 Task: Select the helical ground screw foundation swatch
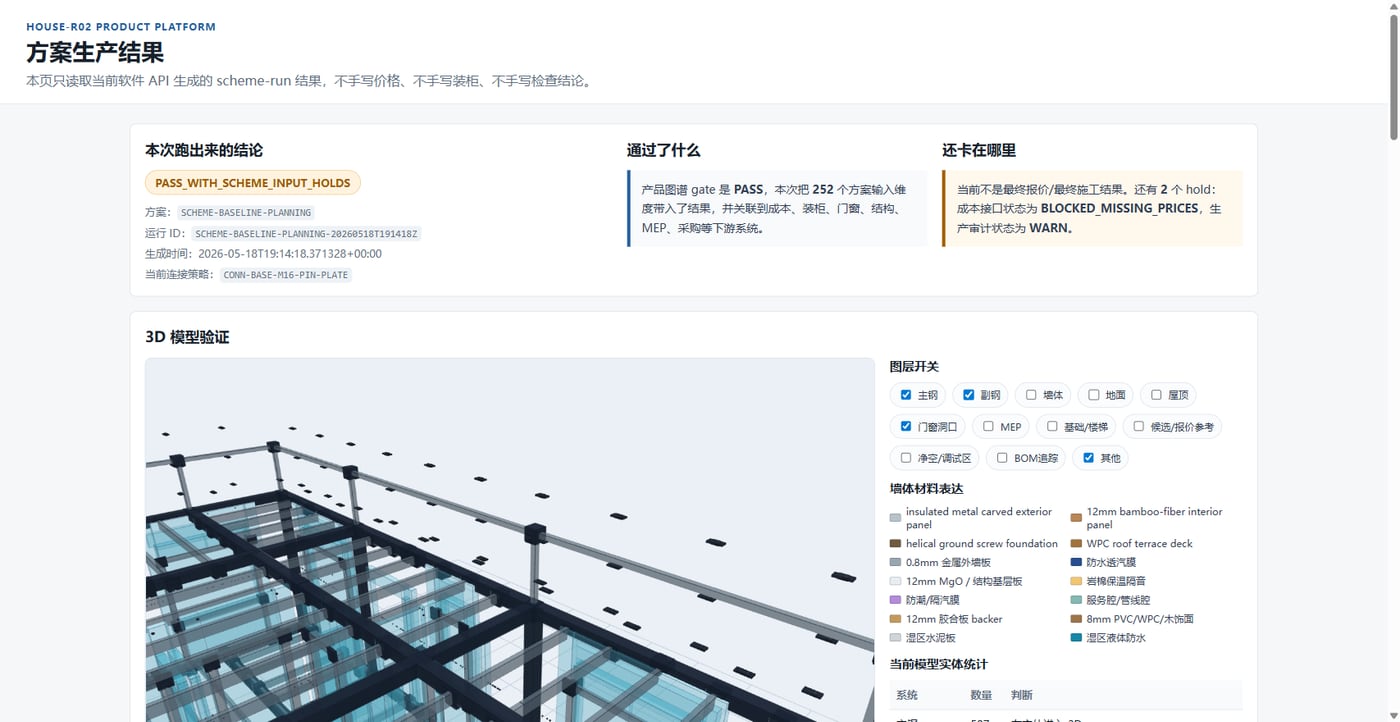895,544
